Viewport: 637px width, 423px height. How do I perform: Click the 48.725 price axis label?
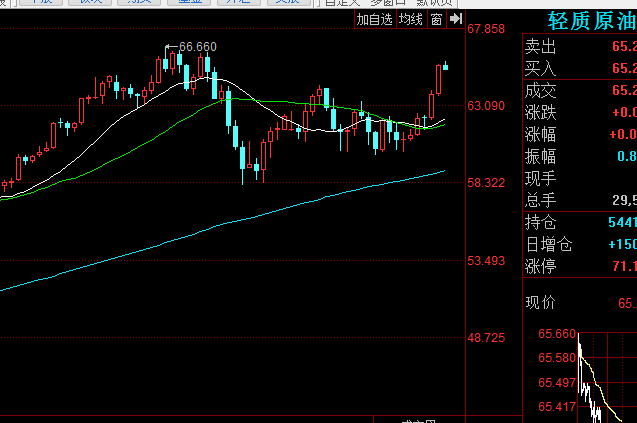point(486,338)
